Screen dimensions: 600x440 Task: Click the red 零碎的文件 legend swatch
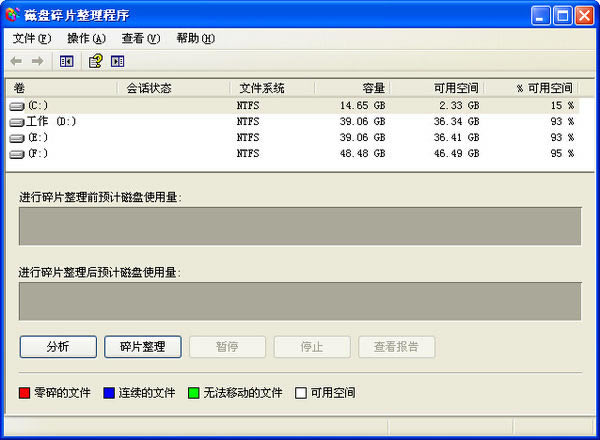click(x=25, y=393)
